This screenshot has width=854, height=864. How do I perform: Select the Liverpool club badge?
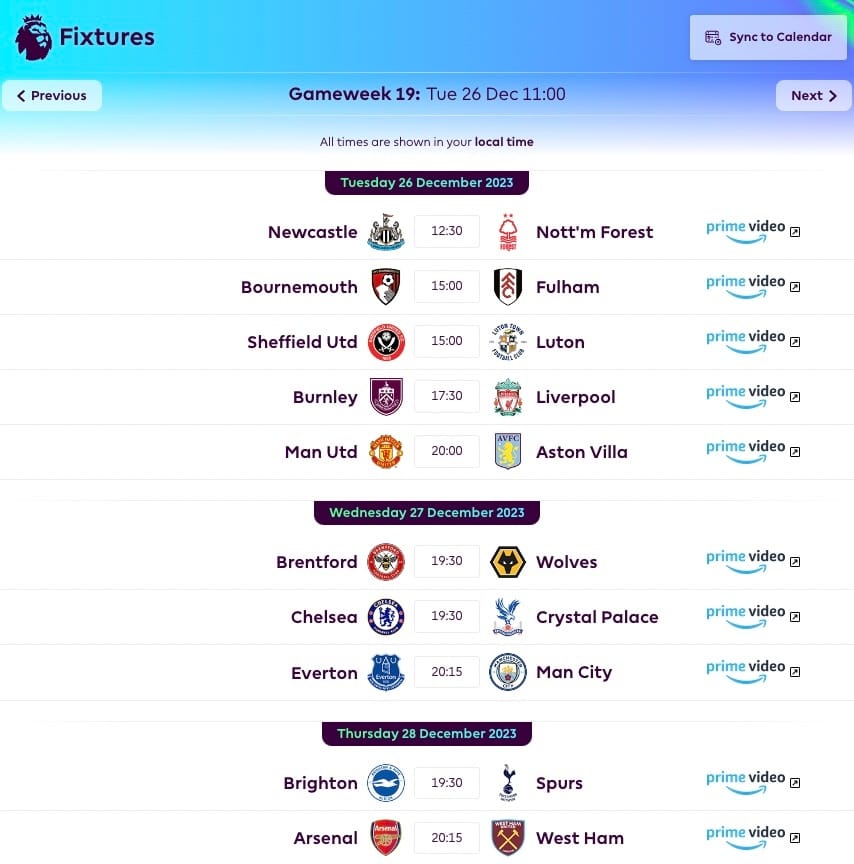point(507,397)
